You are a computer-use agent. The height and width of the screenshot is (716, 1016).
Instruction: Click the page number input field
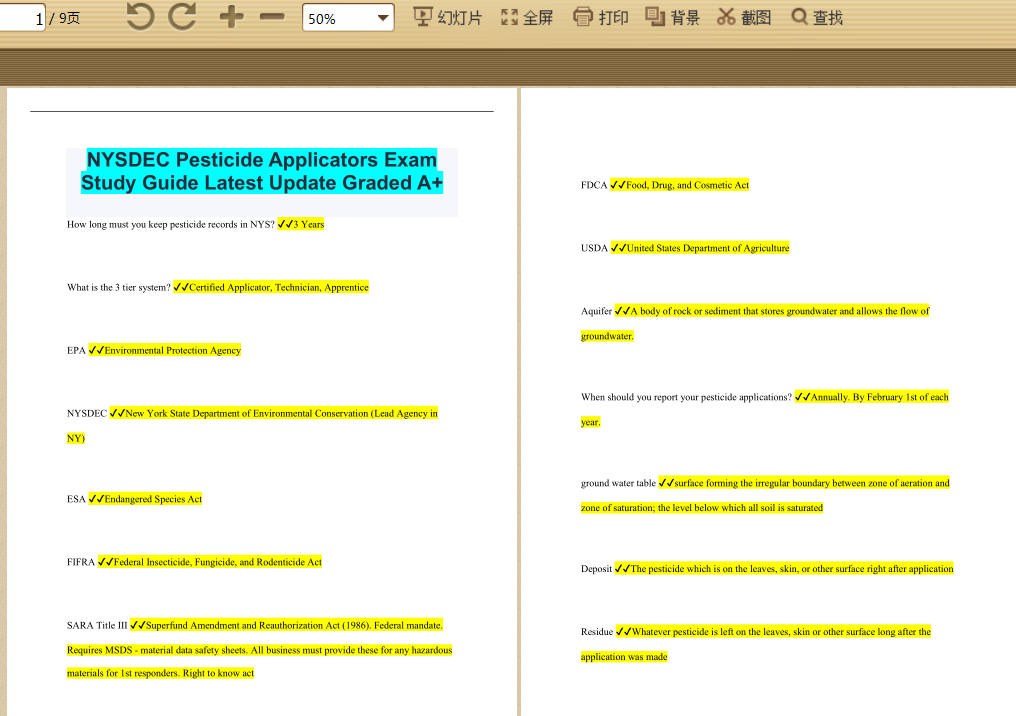click(21, 18)
